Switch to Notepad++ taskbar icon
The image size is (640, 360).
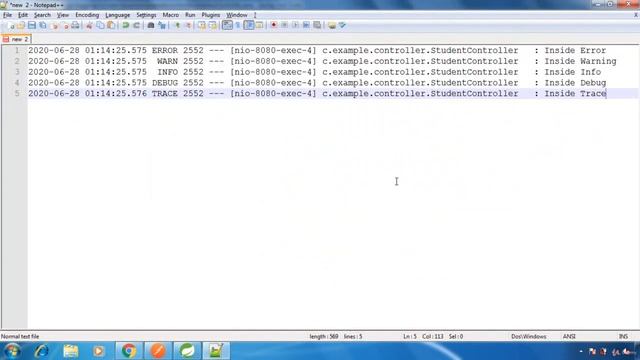click(x=216, y=351)
